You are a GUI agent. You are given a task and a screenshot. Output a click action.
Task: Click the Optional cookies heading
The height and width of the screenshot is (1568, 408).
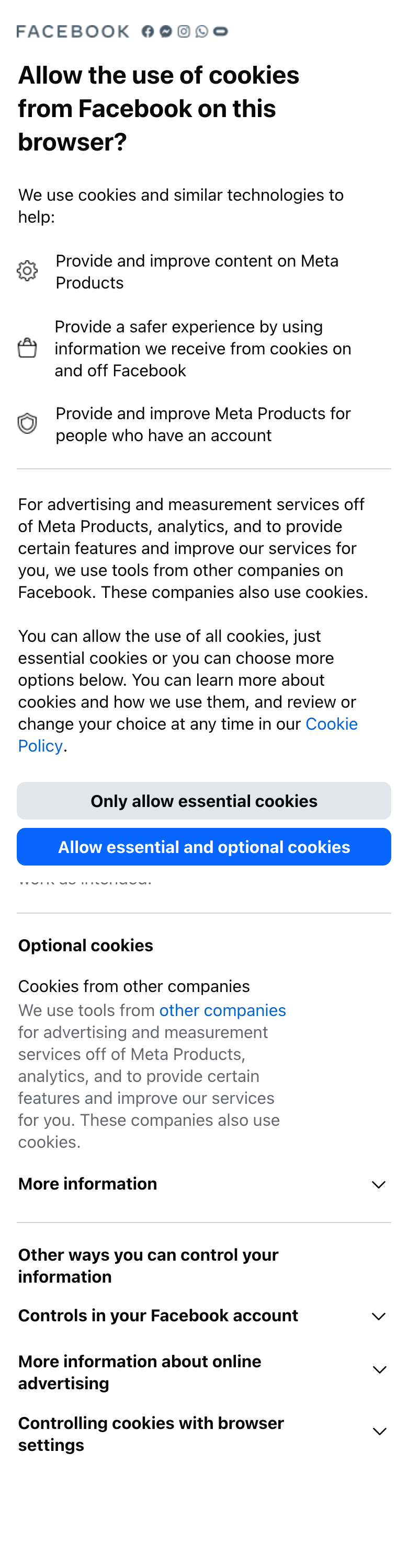pyautogui.click(x=85, y=946)
